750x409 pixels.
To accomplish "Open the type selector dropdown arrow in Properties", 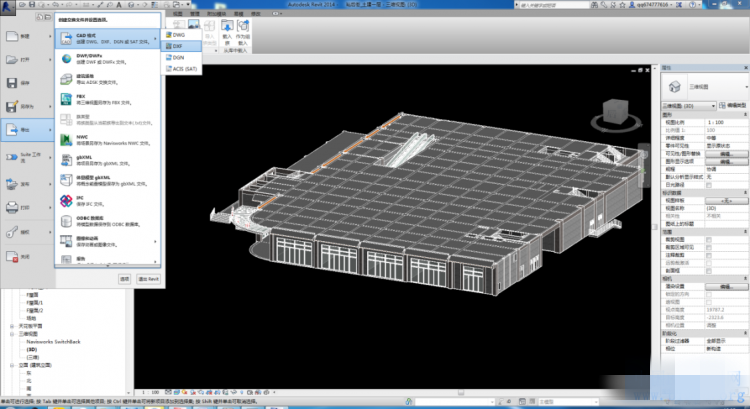I will pos(746,87).
